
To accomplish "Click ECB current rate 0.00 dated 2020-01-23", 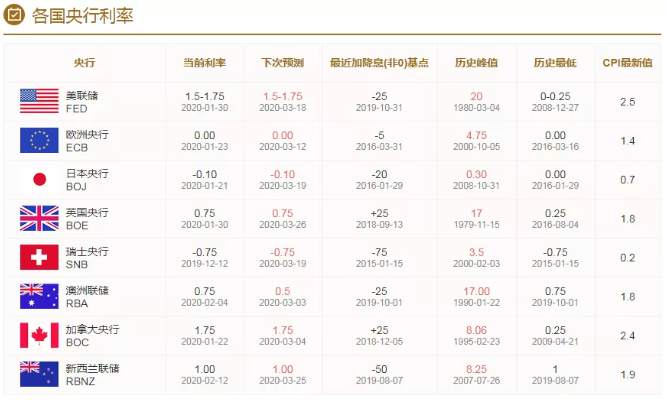I will [204, 141].
